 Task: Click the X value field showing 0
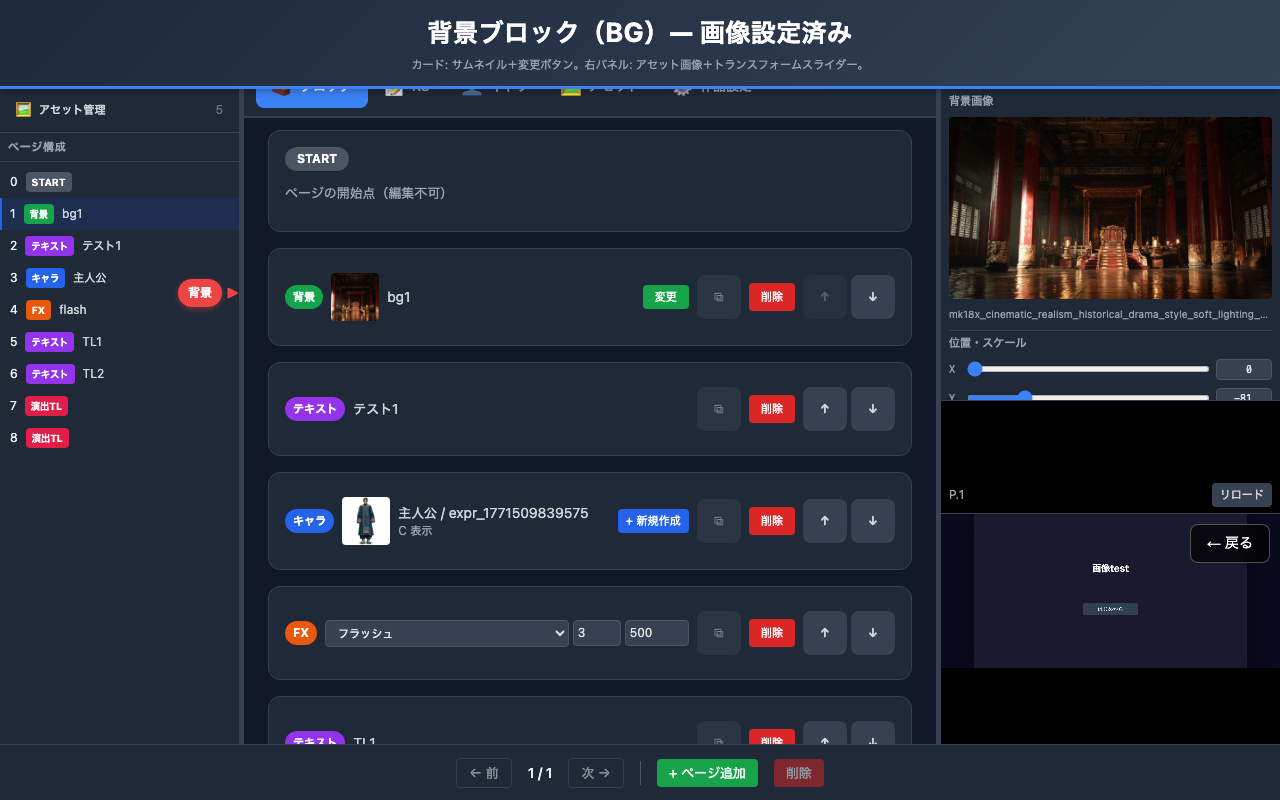click(x=1244, y=369)
